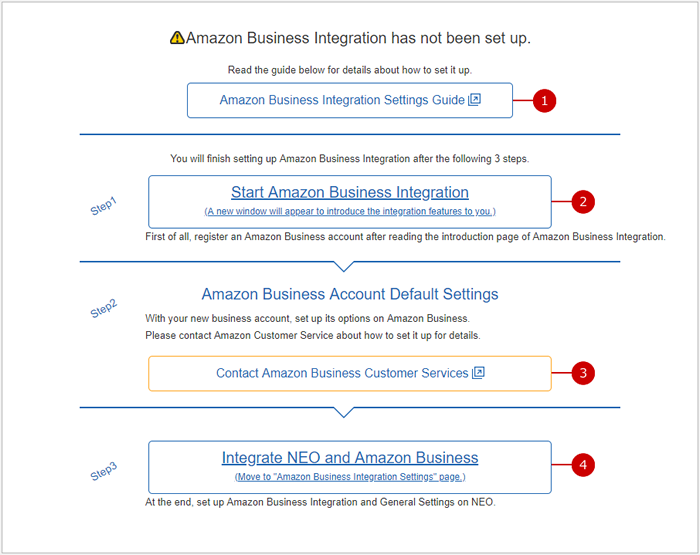Click the yellow warning triangle icon

pyautogui.click(x=177, y=38)
